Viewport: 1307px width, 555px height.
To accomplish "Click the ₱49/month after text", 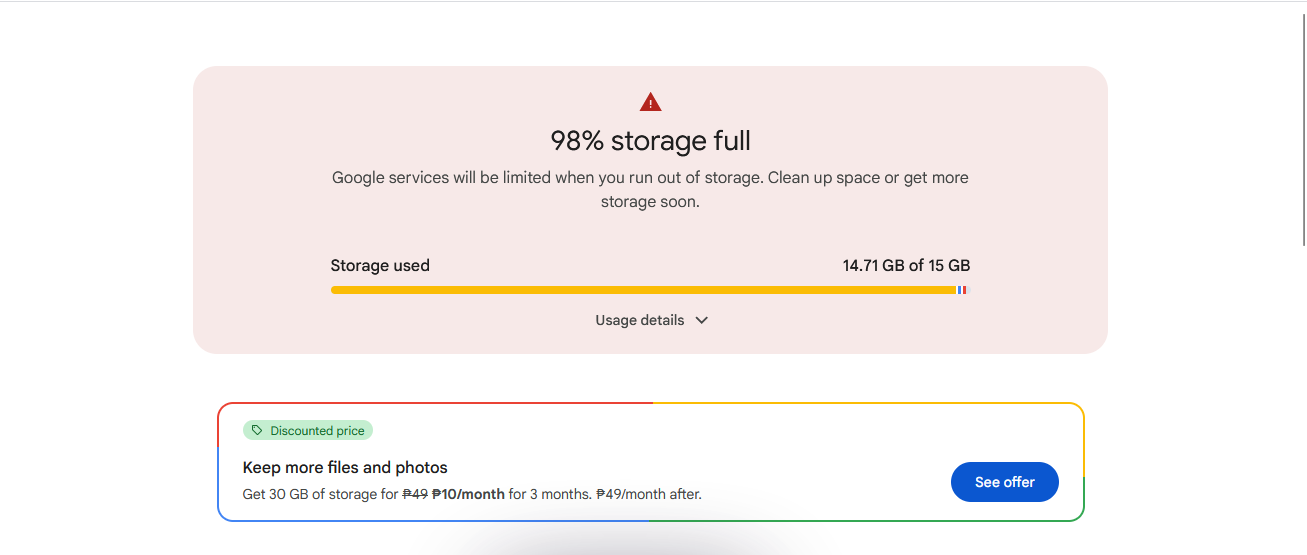I will [648, 494].
